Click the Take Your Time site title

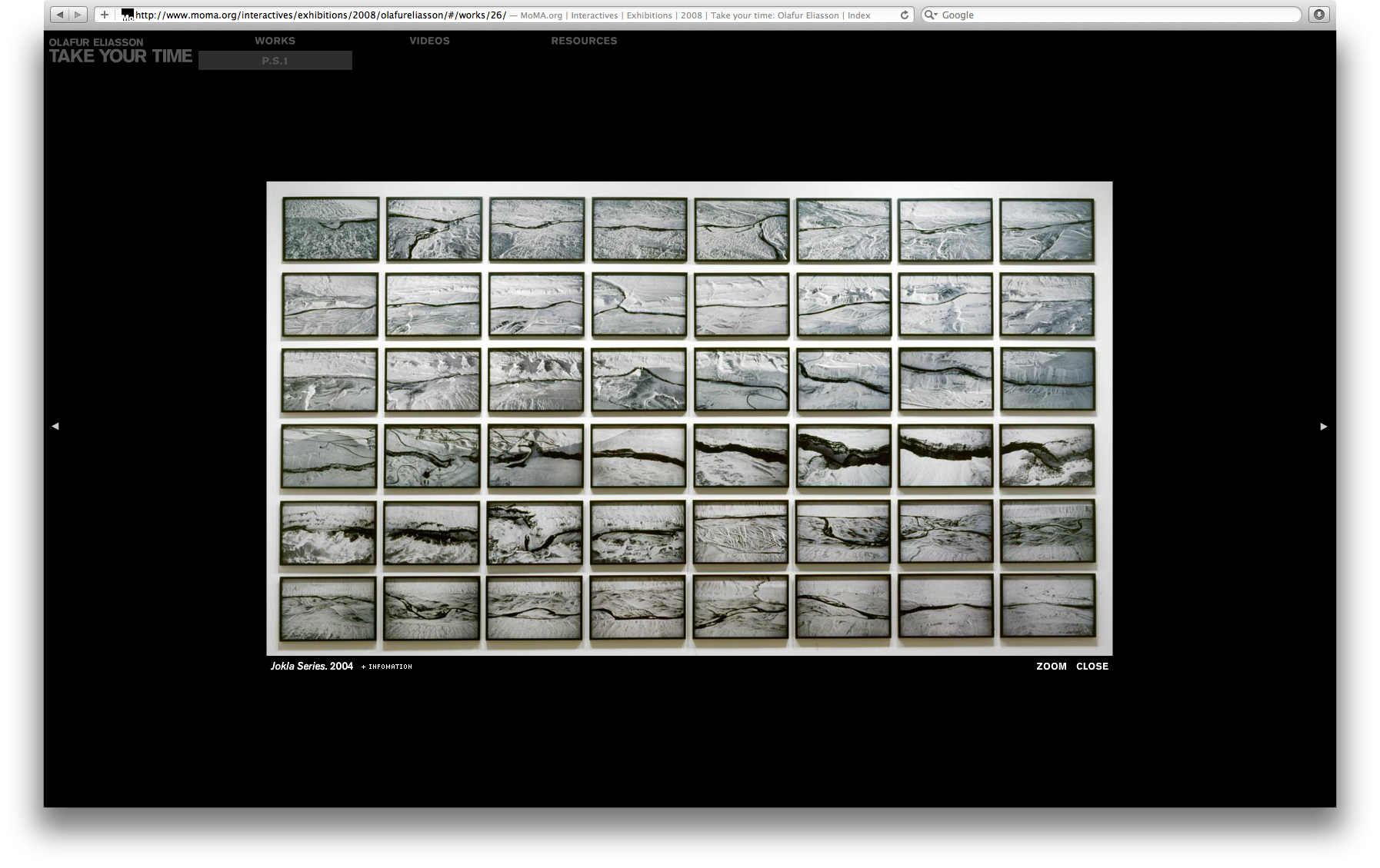(120, 55)
